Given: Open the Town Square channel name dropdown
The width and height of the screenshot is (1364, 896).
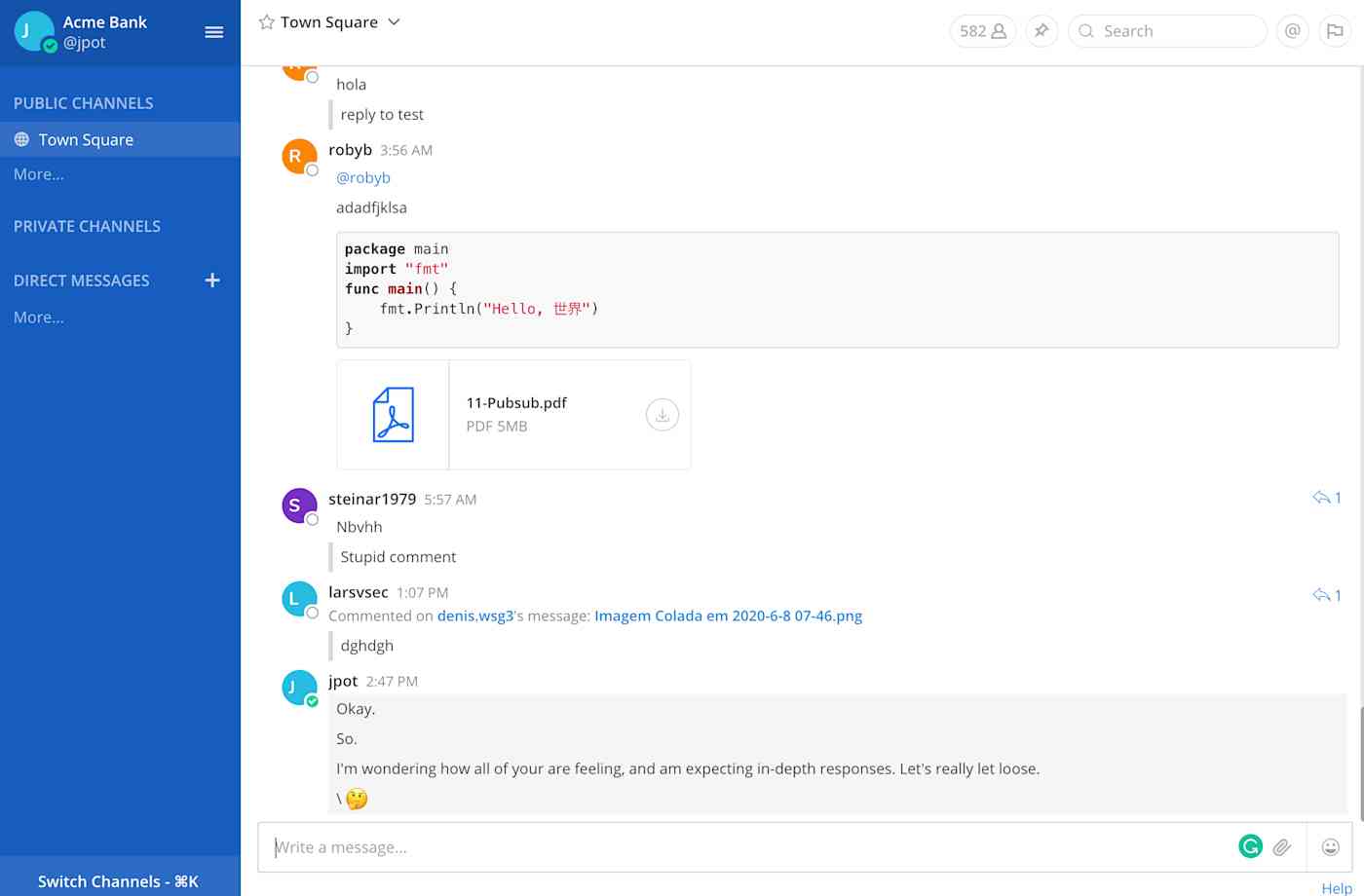Looking at the screenshot, I should point(394,21).
